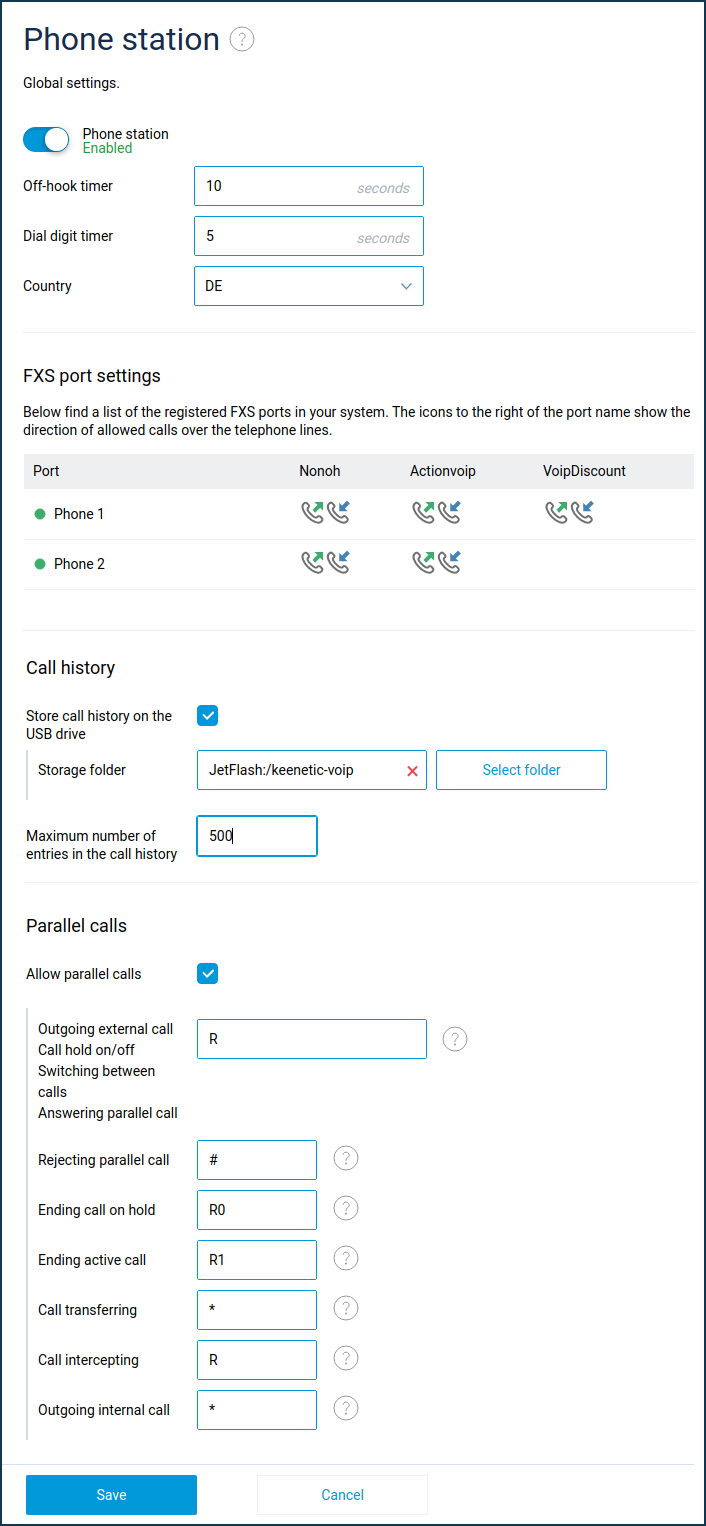Disable the Phone station toggle
Screen dimensions: 706x1526
click(46, 140)
